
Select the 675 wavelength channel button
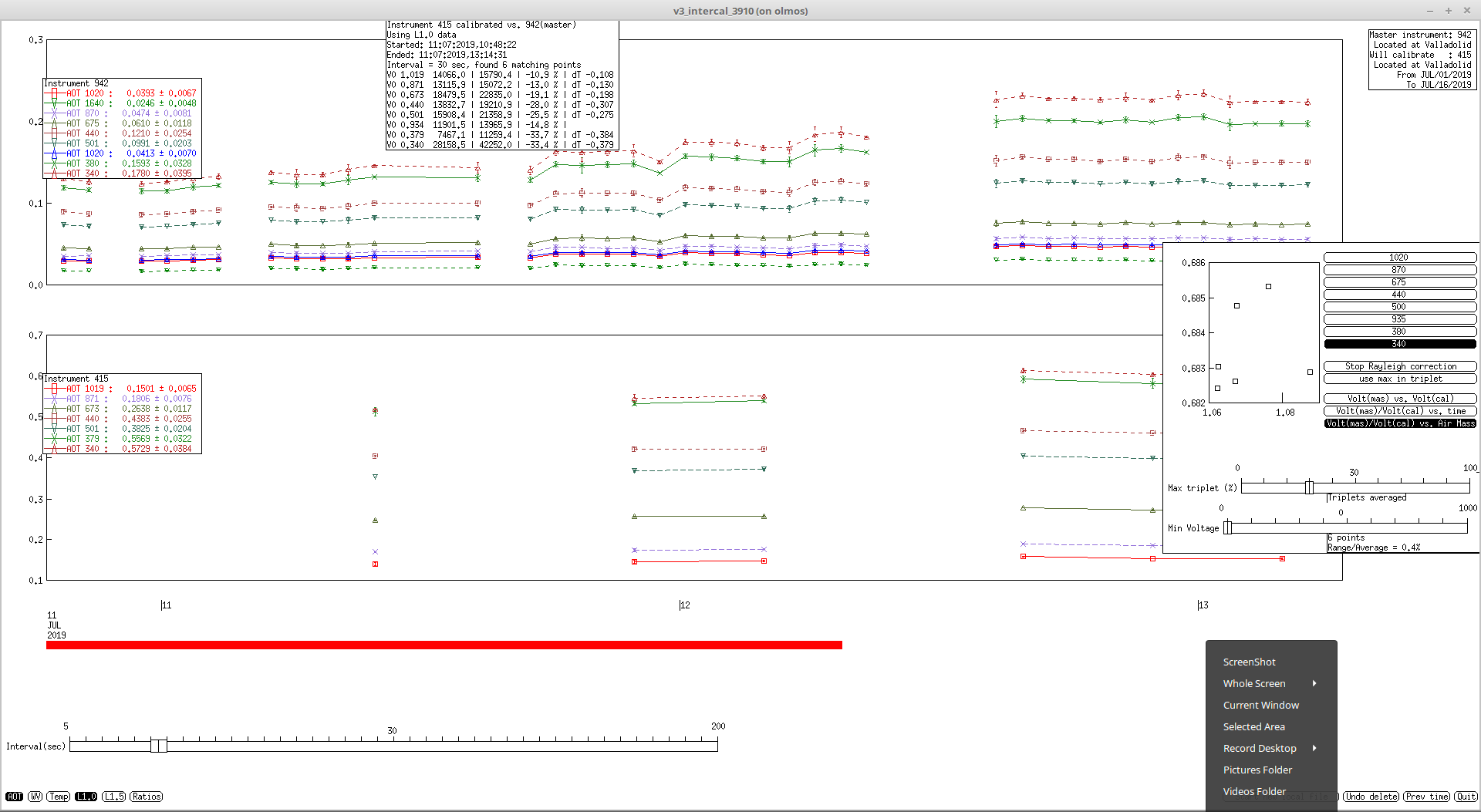click(1400, 282)
